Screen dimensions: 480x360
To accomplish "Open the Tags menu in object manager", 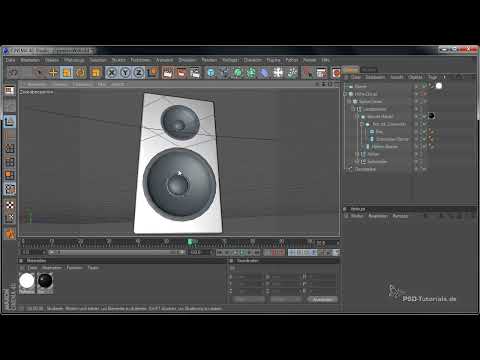I will (x=433, y=77).
